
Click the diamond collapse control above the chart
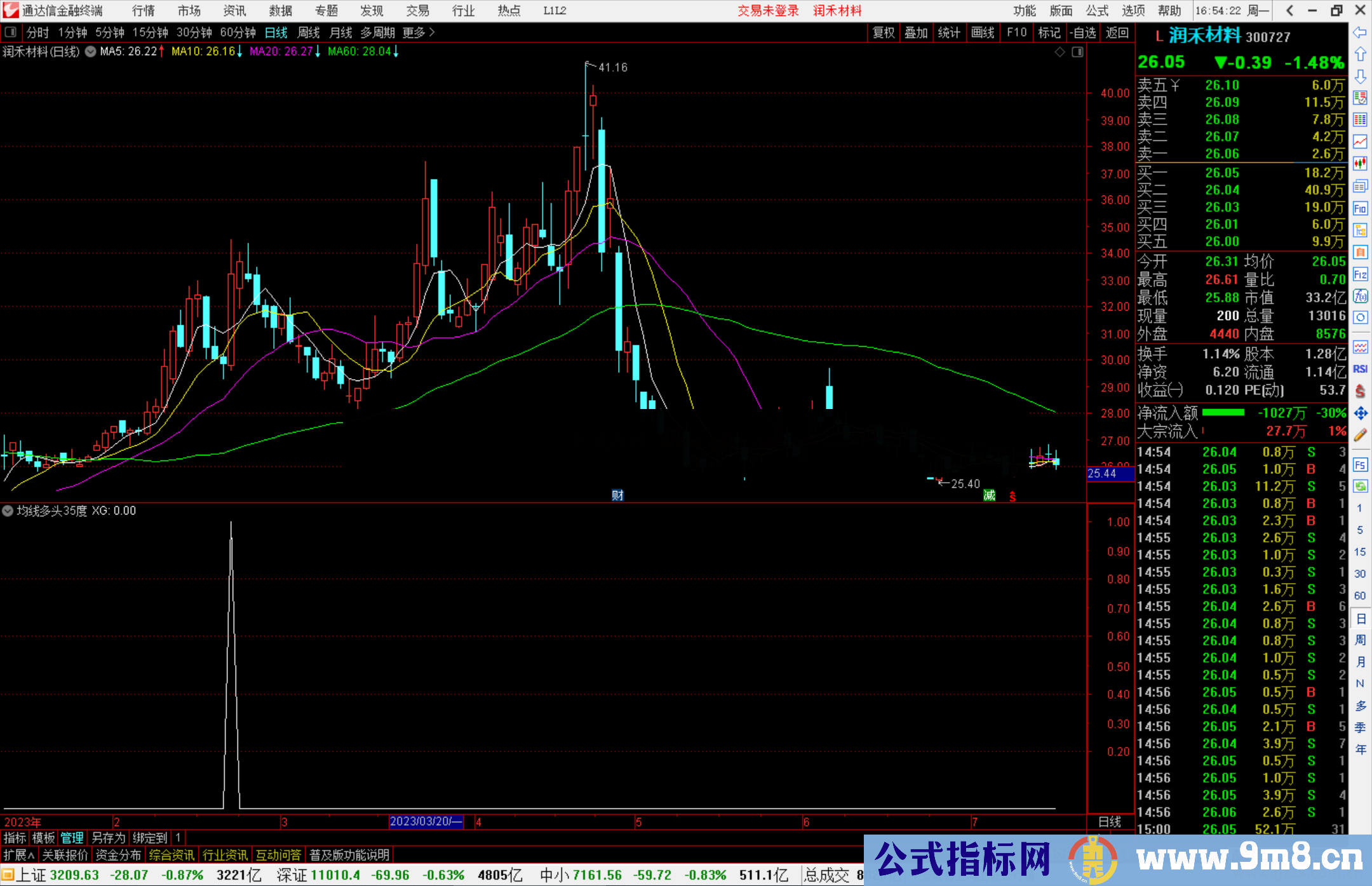[1059, 52]
